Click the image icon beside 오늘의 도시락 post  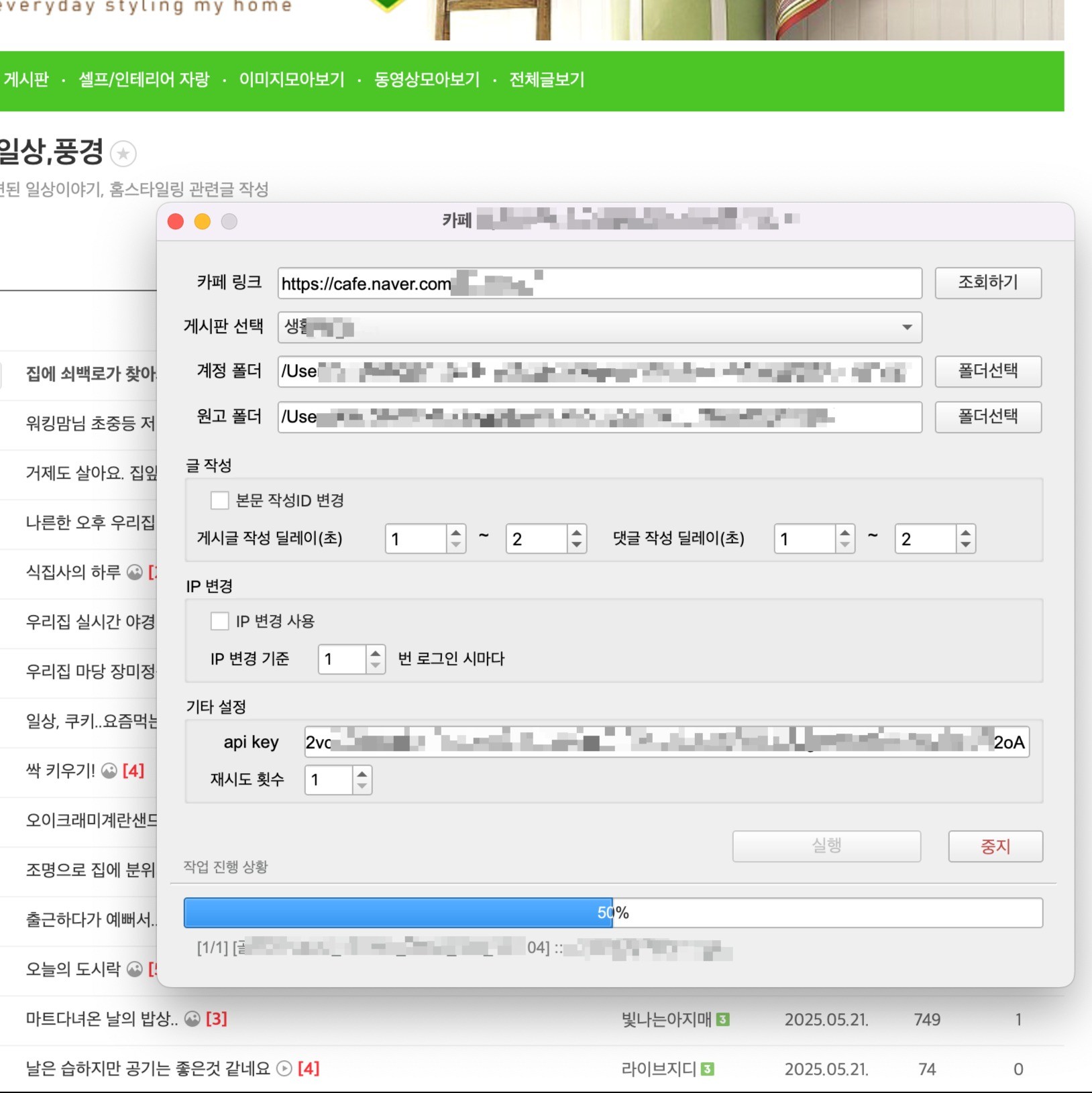point(135,970)
